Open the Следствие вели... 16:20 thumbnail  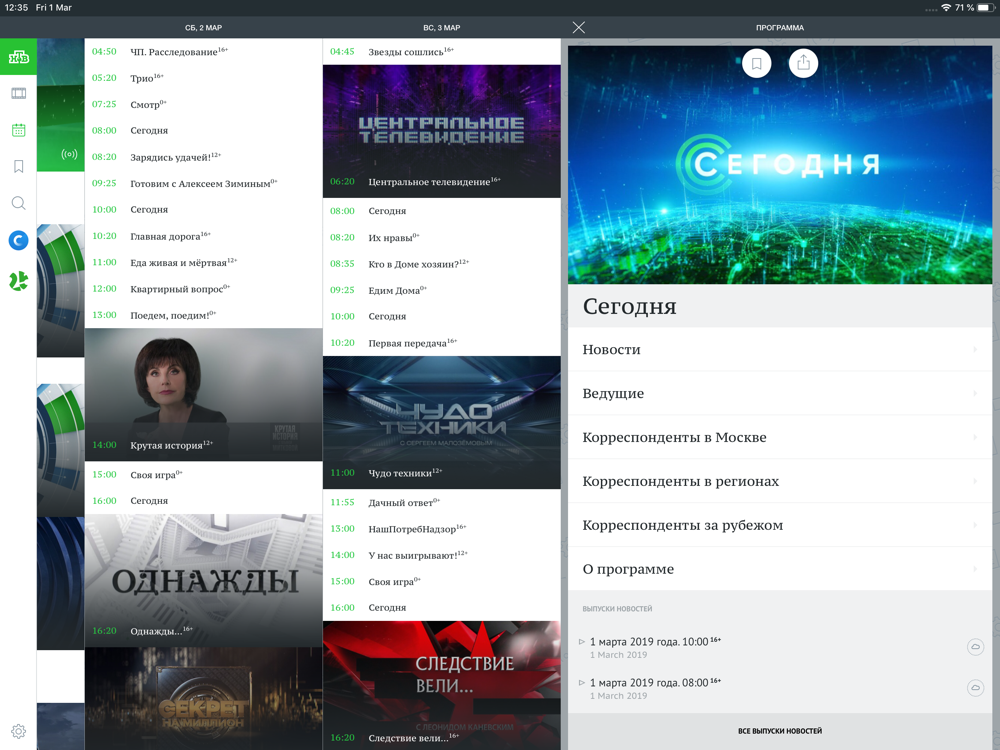[441, 686]
